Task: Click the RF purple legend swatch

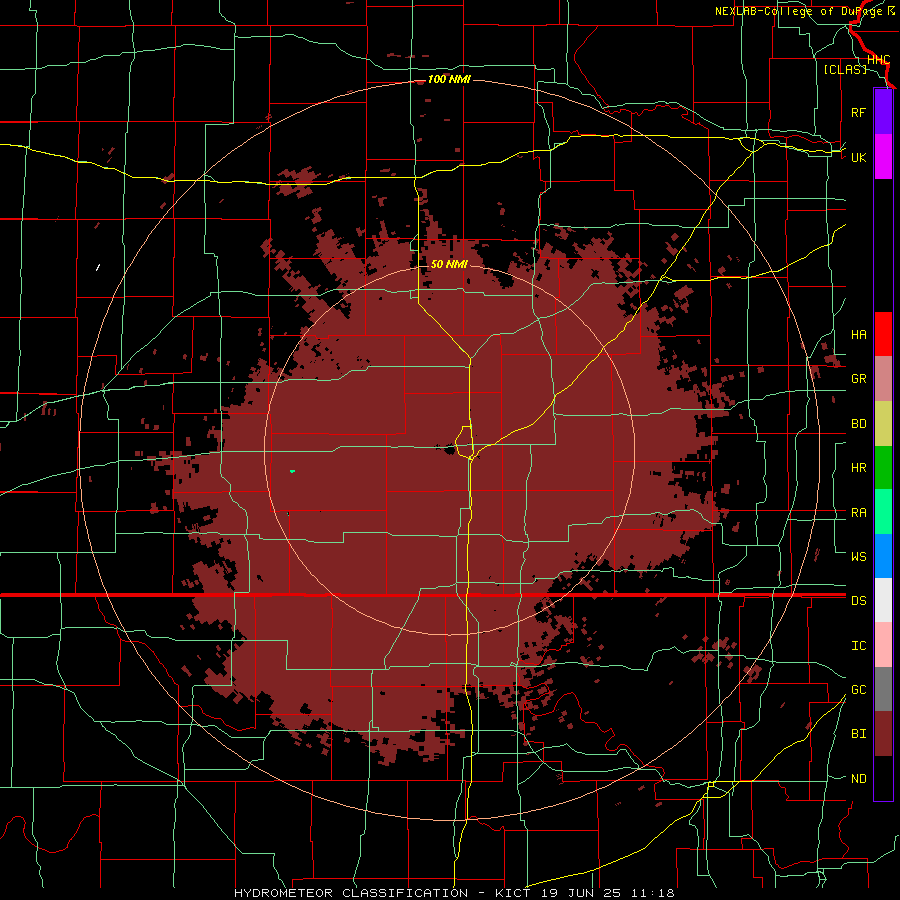Action: click(883, 112)
